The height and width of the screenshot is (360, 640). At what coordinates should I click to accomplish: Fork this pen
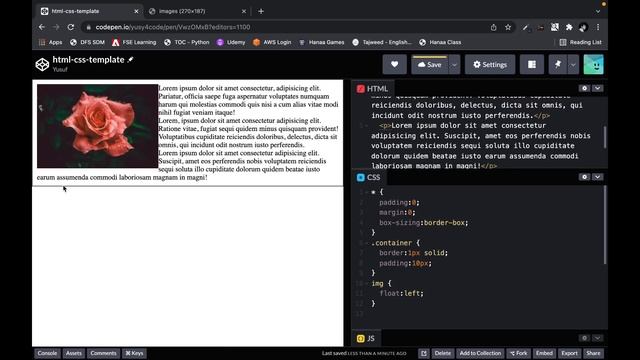coord(518,353)
